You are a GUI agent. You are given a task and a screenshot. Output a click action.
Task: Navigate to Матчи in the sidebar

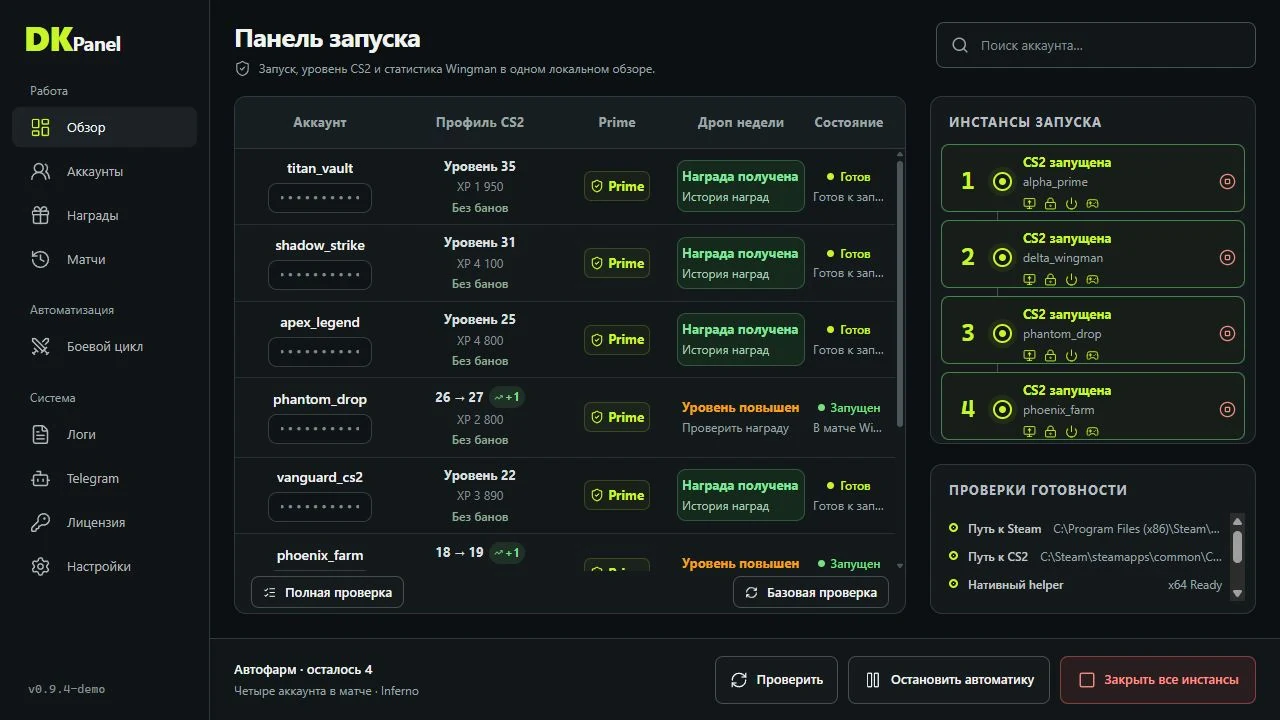105,259
